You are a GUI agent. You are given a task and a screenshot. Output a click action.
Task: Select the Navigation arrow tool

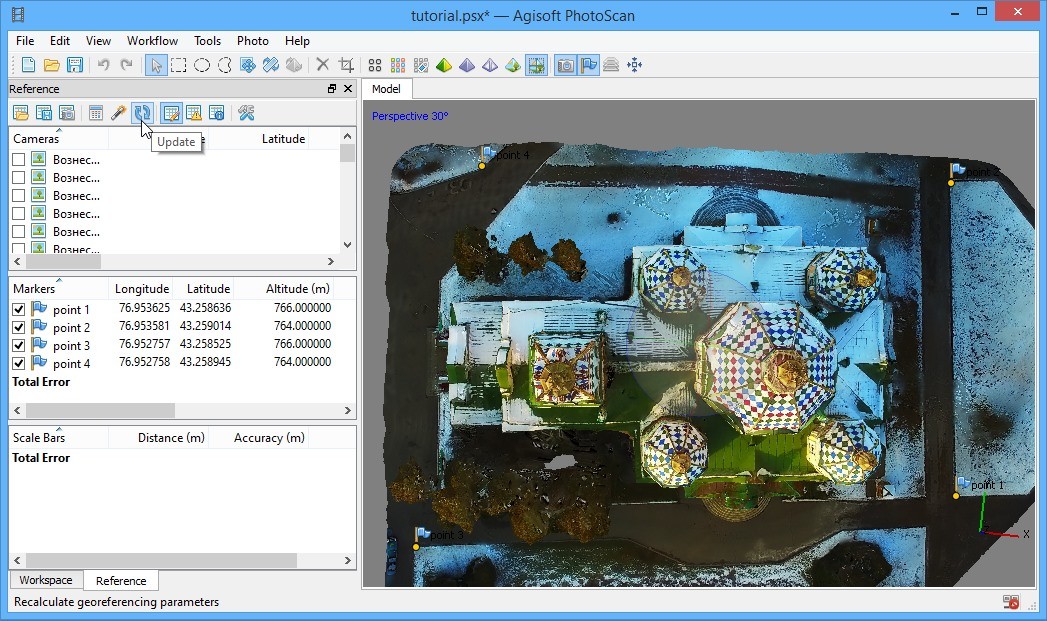pos(156,65)
